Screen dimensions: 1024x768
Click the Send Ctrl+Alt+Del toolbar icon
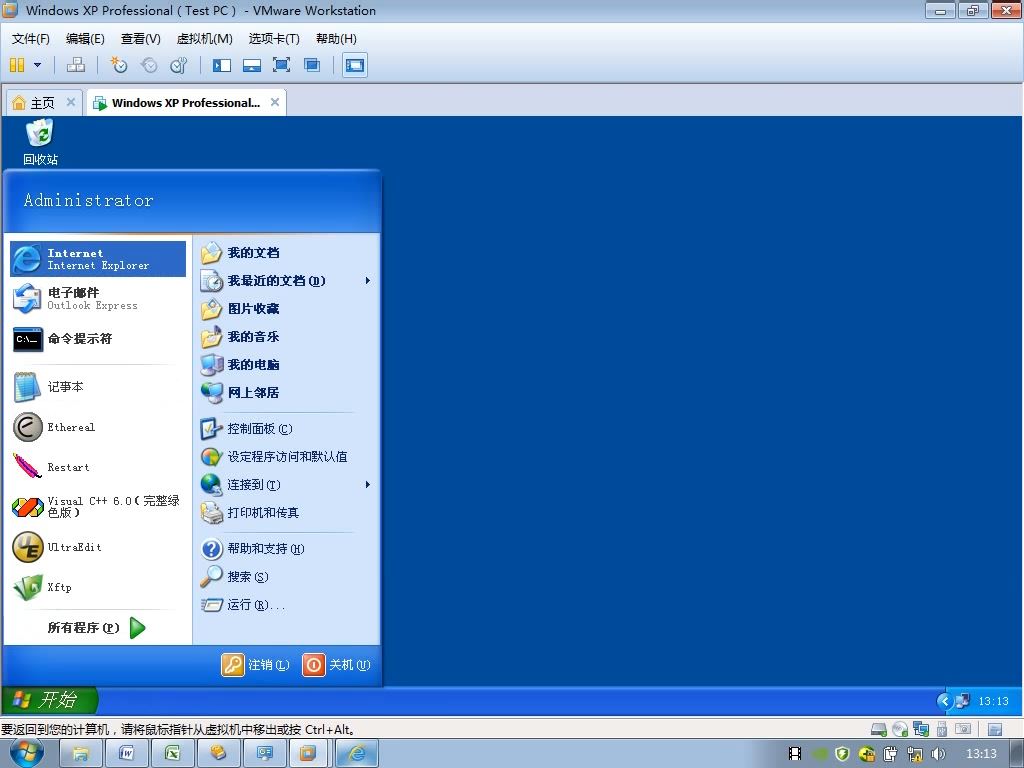coord(76,65)
